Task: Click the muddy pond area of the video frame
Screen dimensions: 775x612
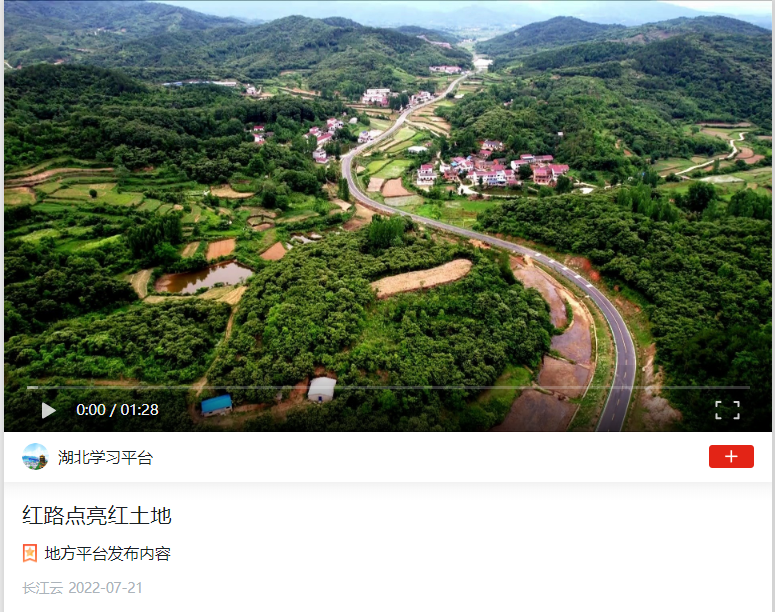Action: click(x=204, y=278)
